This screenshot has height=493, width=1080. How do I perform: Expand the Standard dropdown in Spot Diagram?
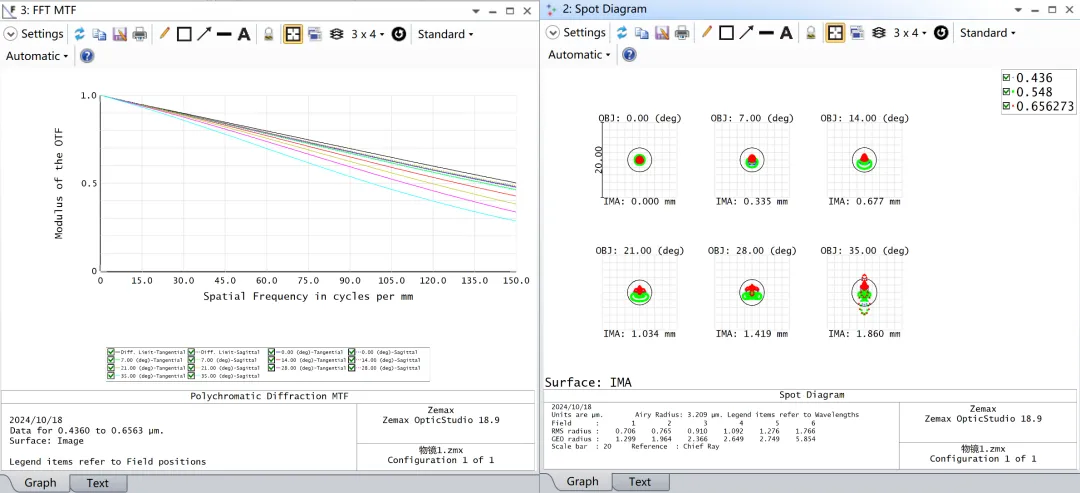pyautogui.click(x=987, y=33)
